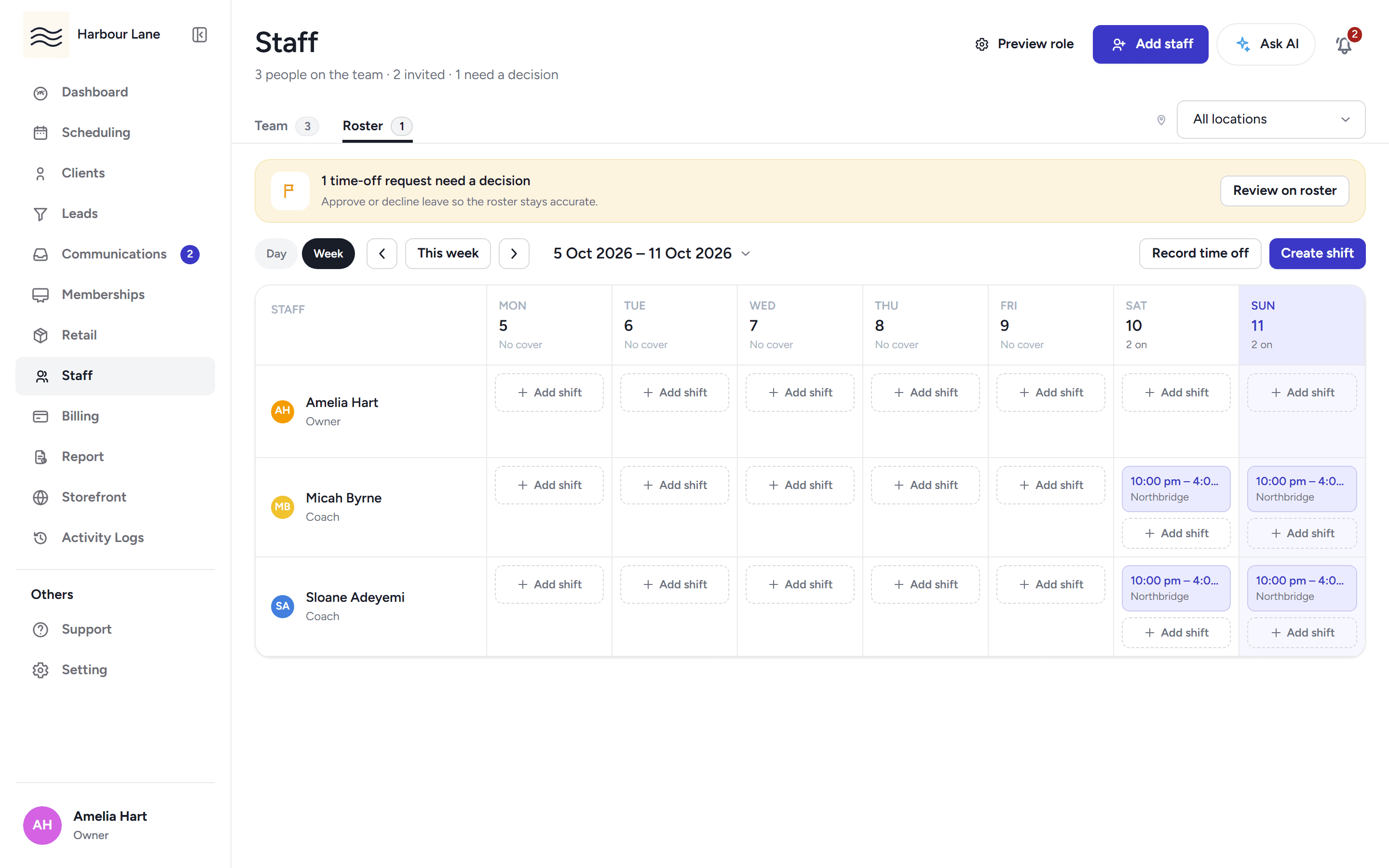Screen dimensions: 1389x868
Task: Click the Micah Byrne name
Action: [x=343, y=498]
